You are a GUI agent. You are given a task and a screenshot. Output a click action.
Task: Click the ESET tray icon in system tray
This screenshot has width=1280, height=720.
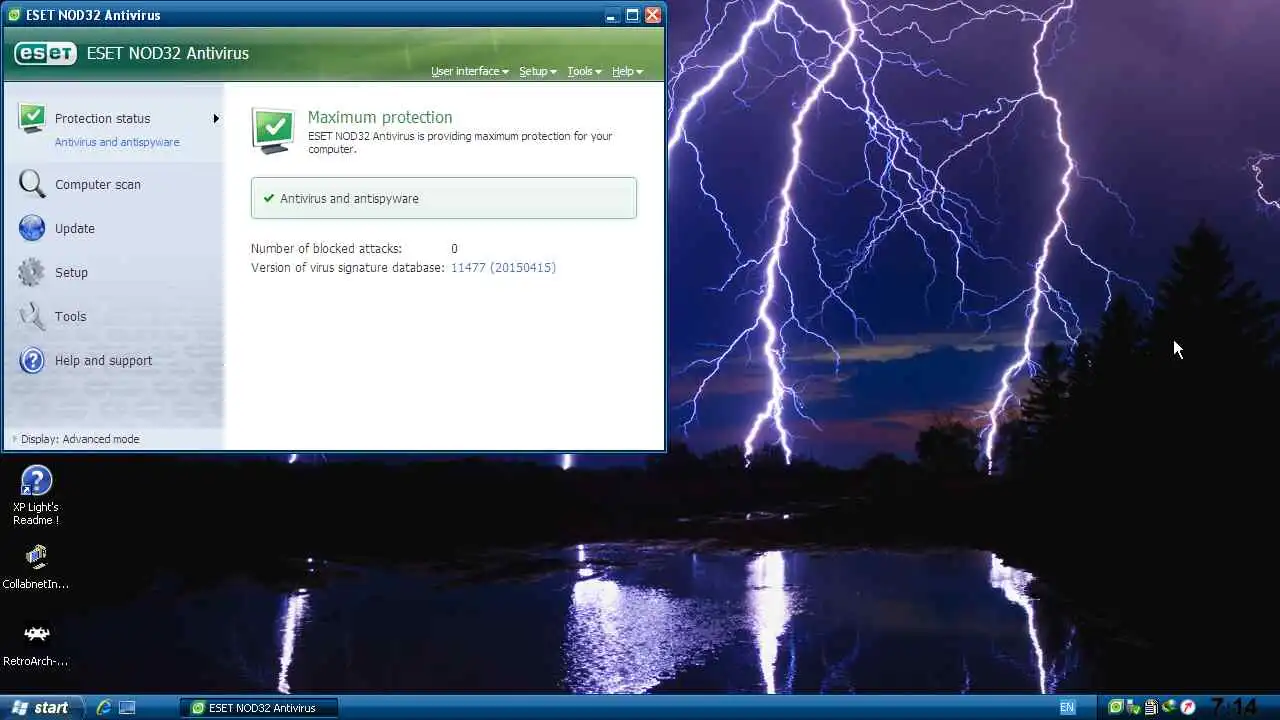(1116, 707)
